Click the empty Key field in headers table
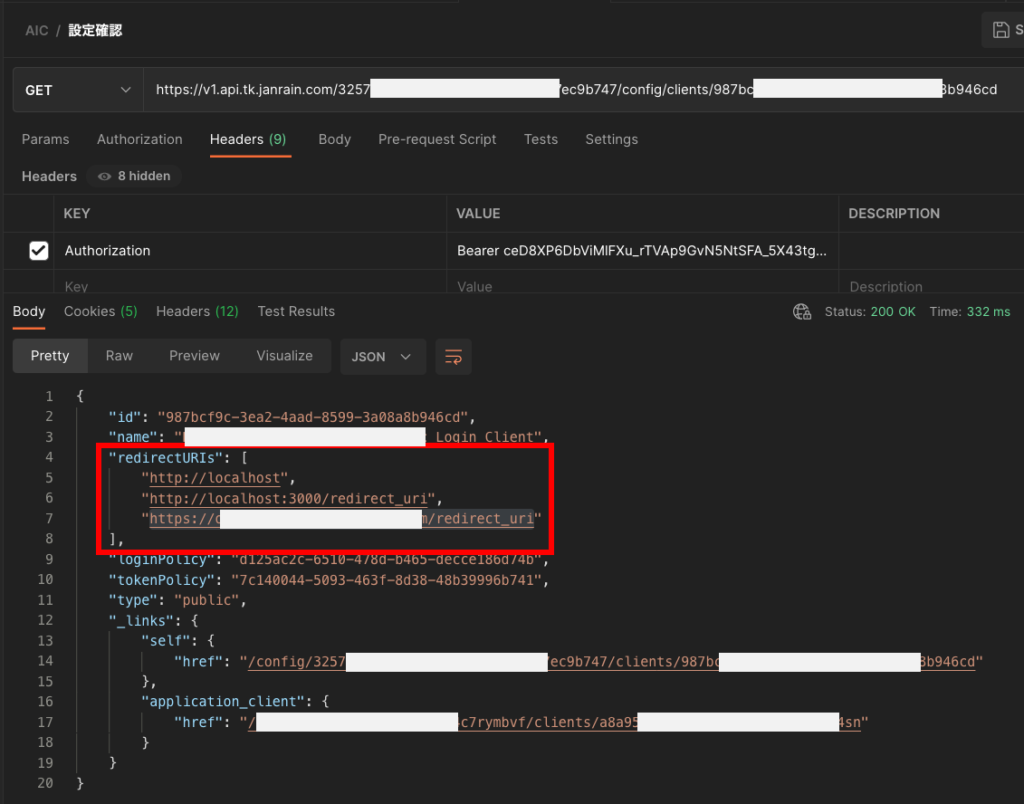1024x804 pixels. click(250, 287)
